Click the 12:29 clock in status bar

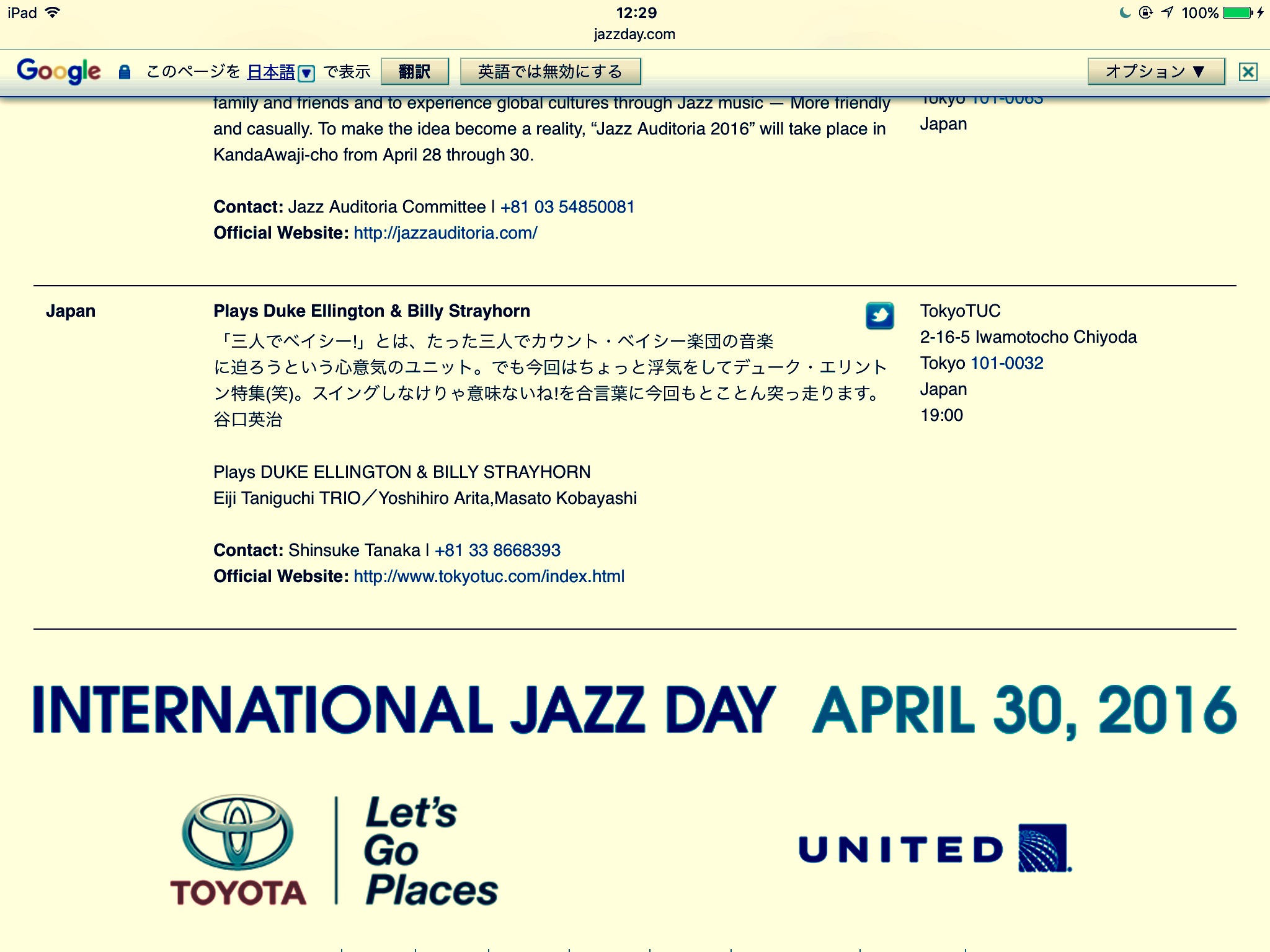[x=636, y=12]
